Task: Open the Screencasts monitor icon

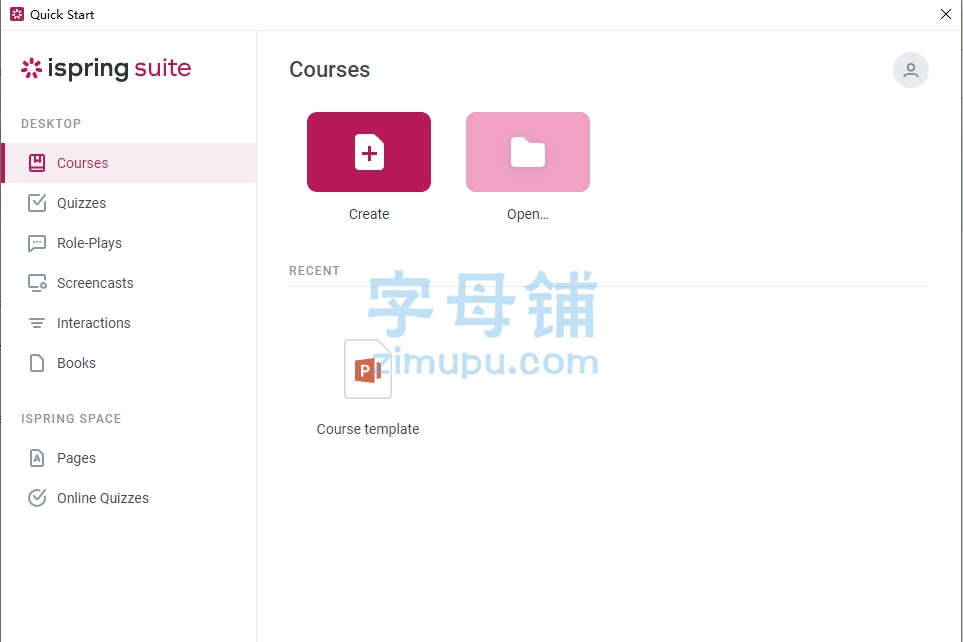Action: [x=37, y=283]
